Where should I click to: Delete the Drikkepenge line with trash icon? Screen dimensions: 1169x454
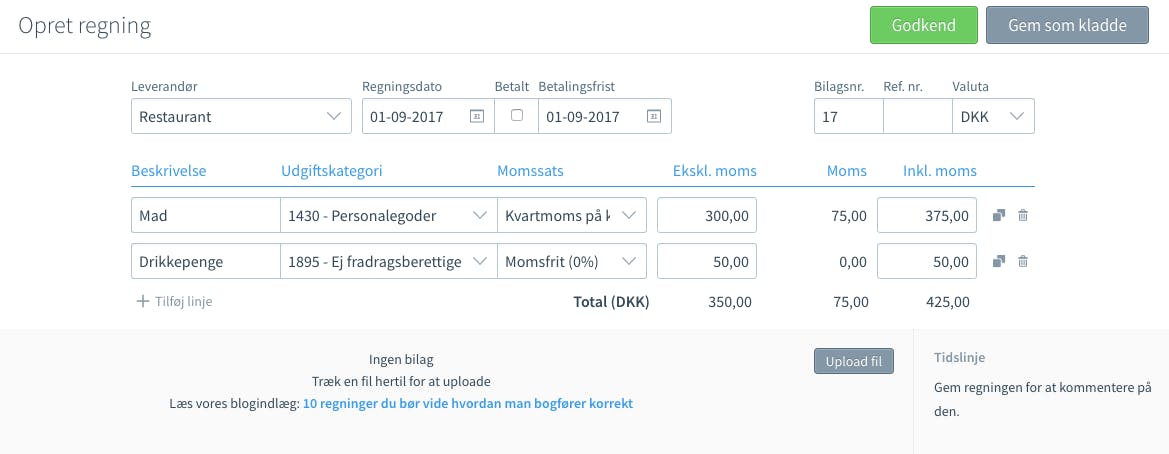[x=1023, y=262]
